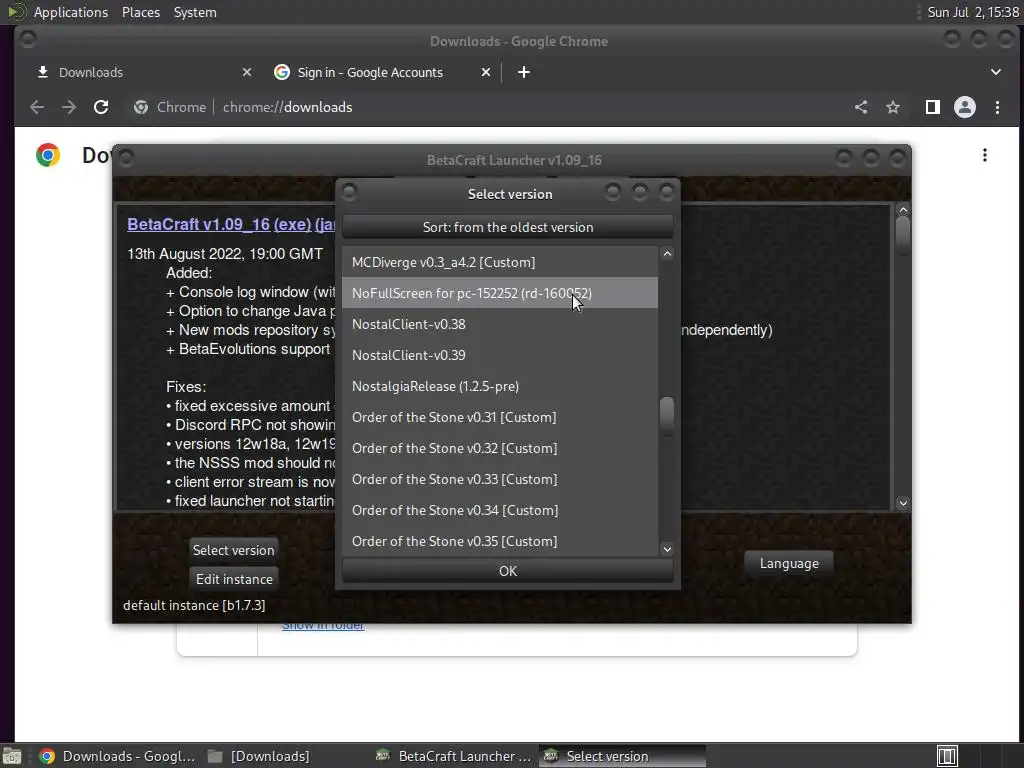
Task: Click the clock showing Sun Jul 2, 15:38
Action: pyautogui.click(x=973, y=12)
